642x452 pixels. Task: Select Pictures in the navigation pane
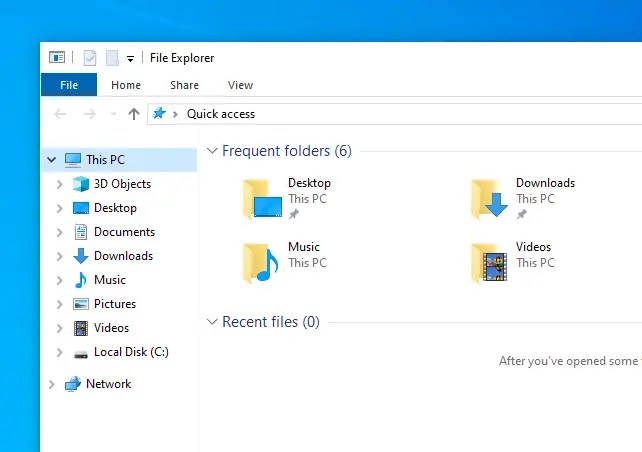tap(114, 304)
